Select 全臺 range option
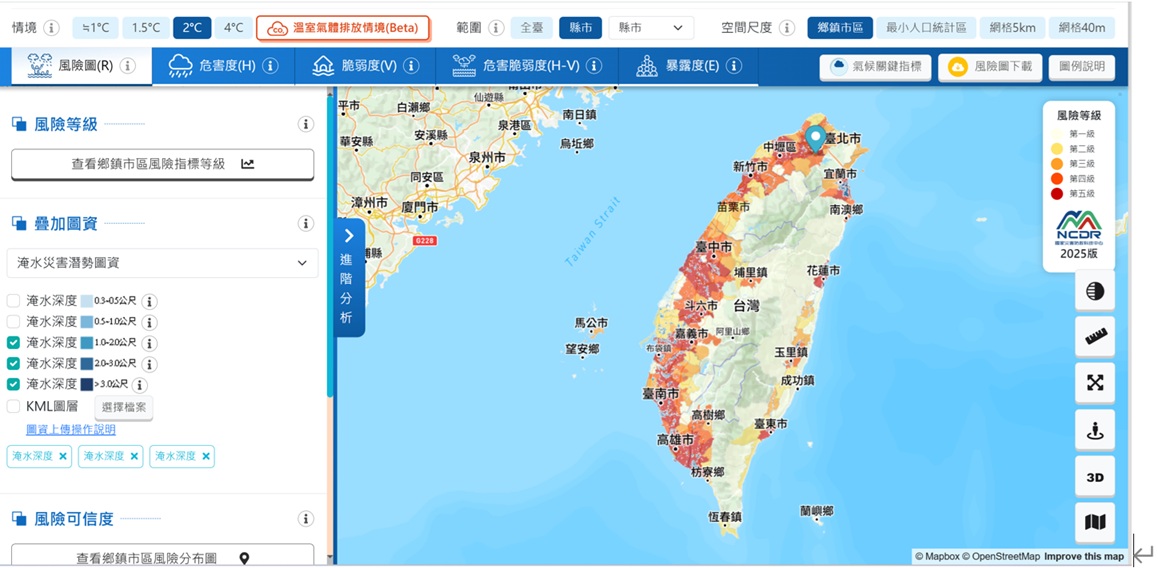 click(x=532, y=28)
